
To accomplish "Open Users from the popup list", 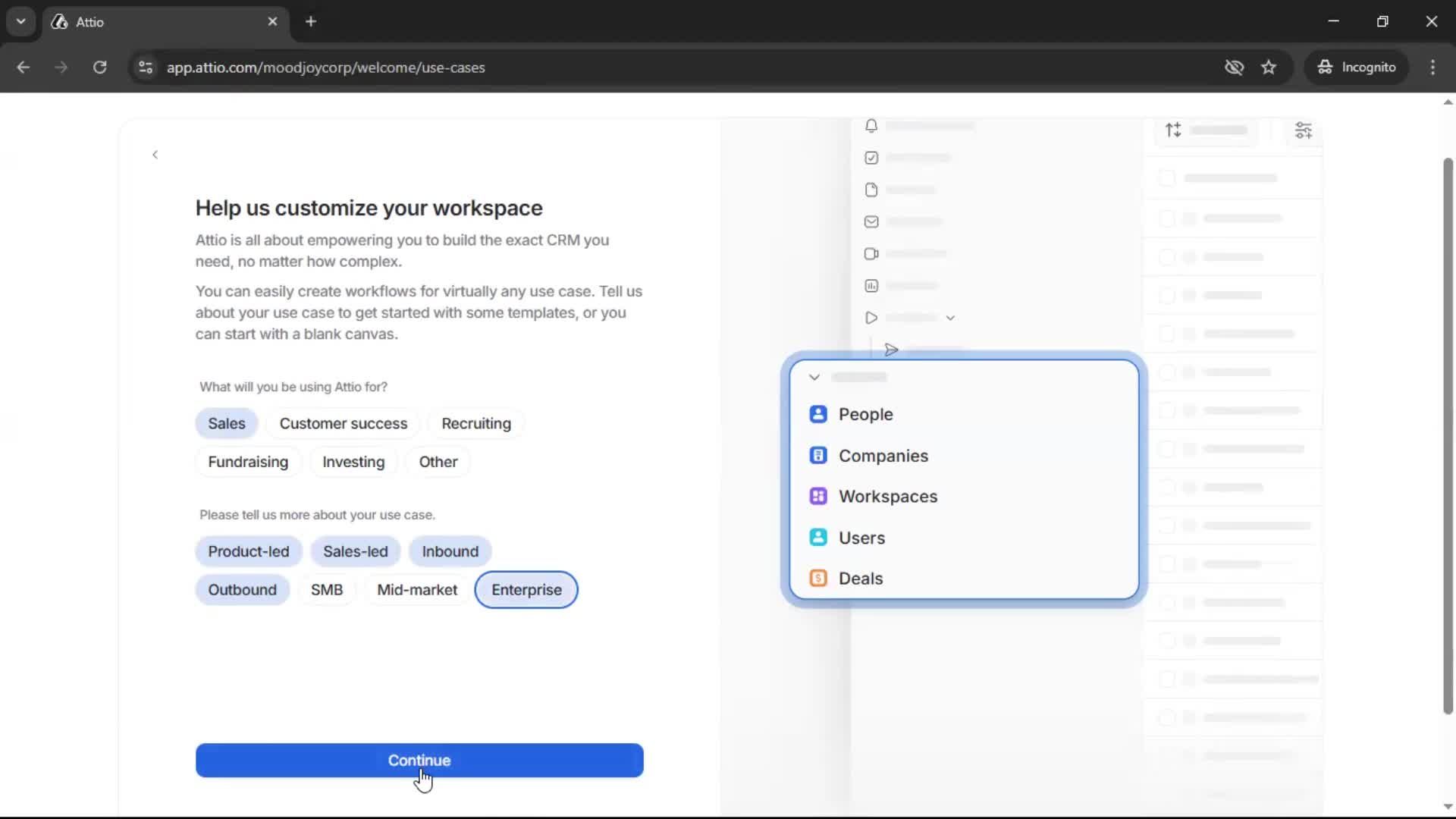I will (x=862, y=538).
